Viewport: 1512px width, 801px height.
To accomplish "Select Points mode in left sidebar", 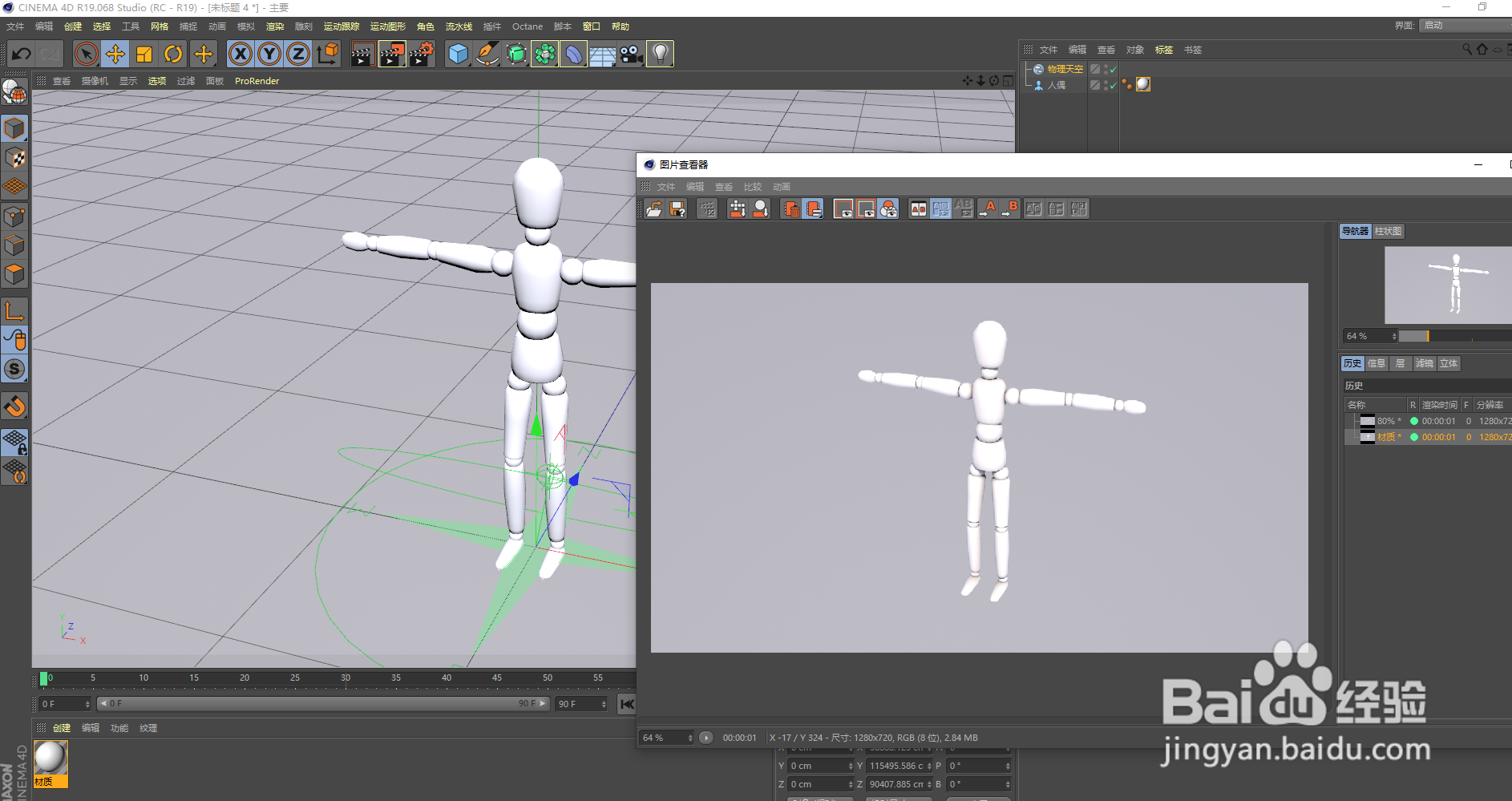I will click(x=14, y=216).
